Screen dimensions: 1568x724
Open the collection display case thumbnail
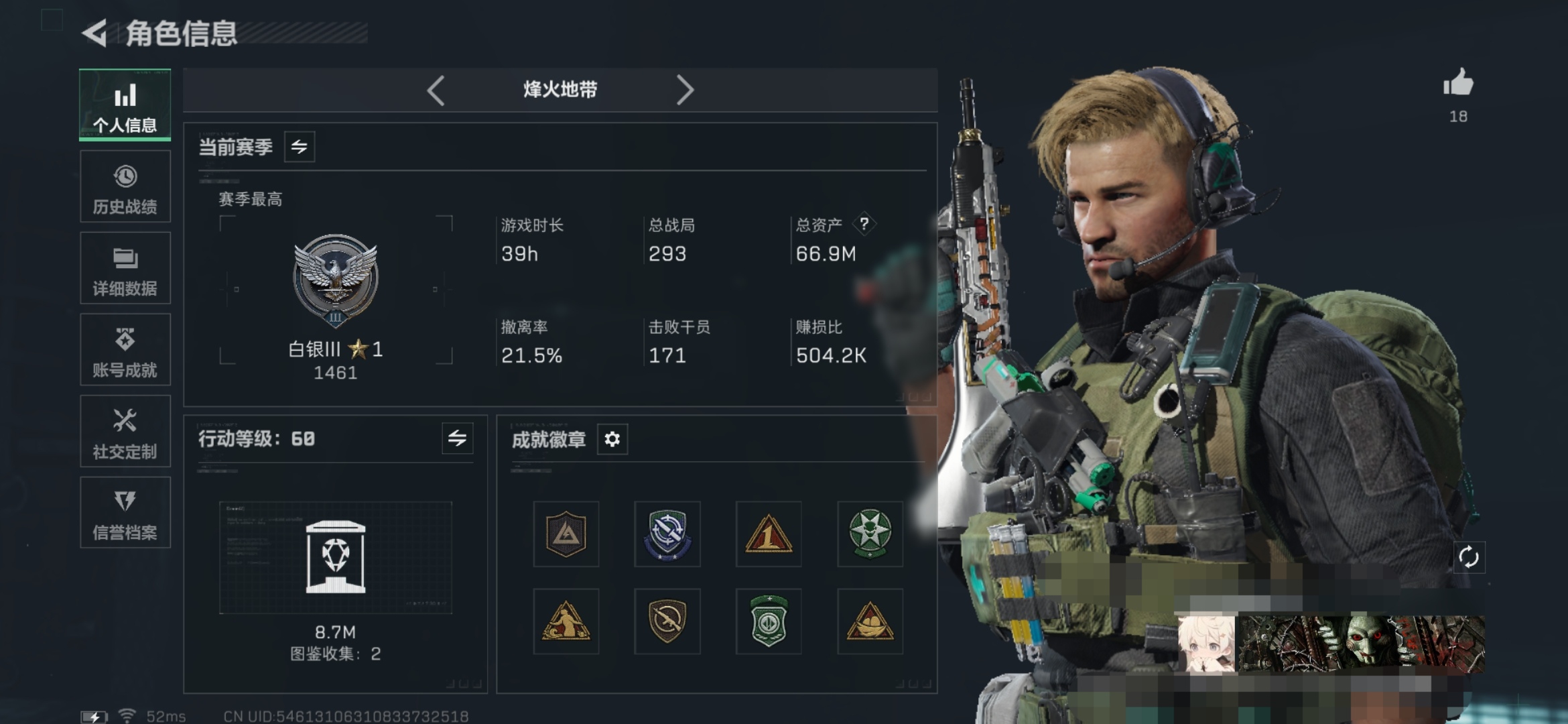click(x=336, y=557)
